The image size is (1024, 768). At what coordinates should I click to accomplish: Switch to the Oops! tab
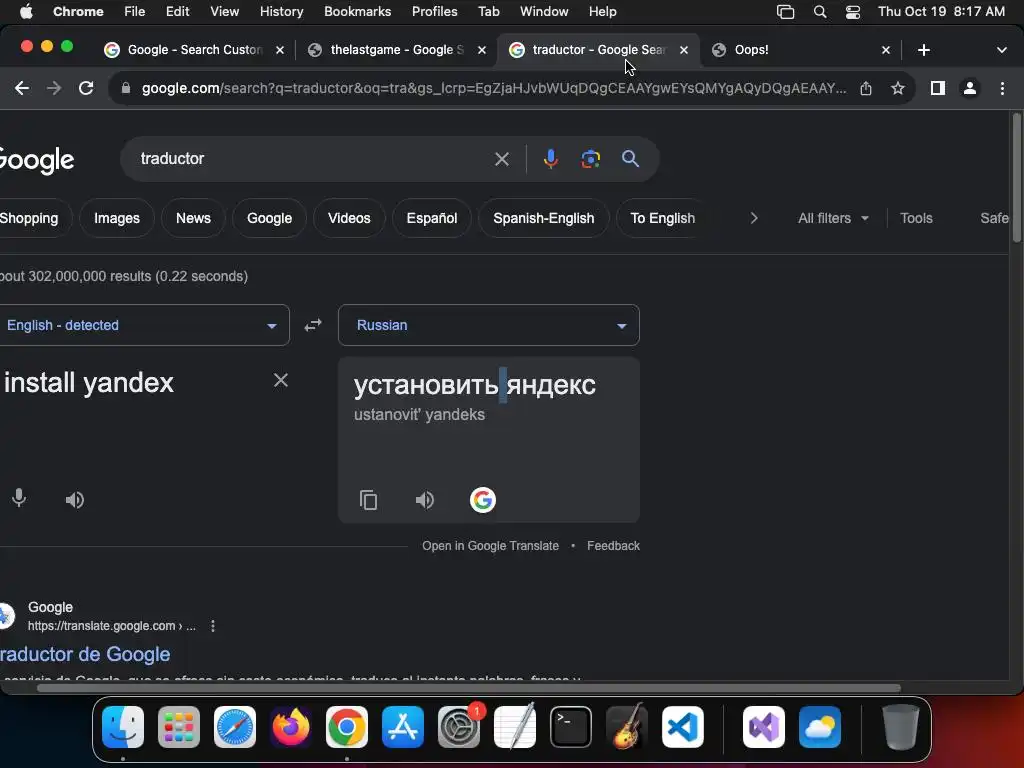pyautogui.click(x=803, y=50)
